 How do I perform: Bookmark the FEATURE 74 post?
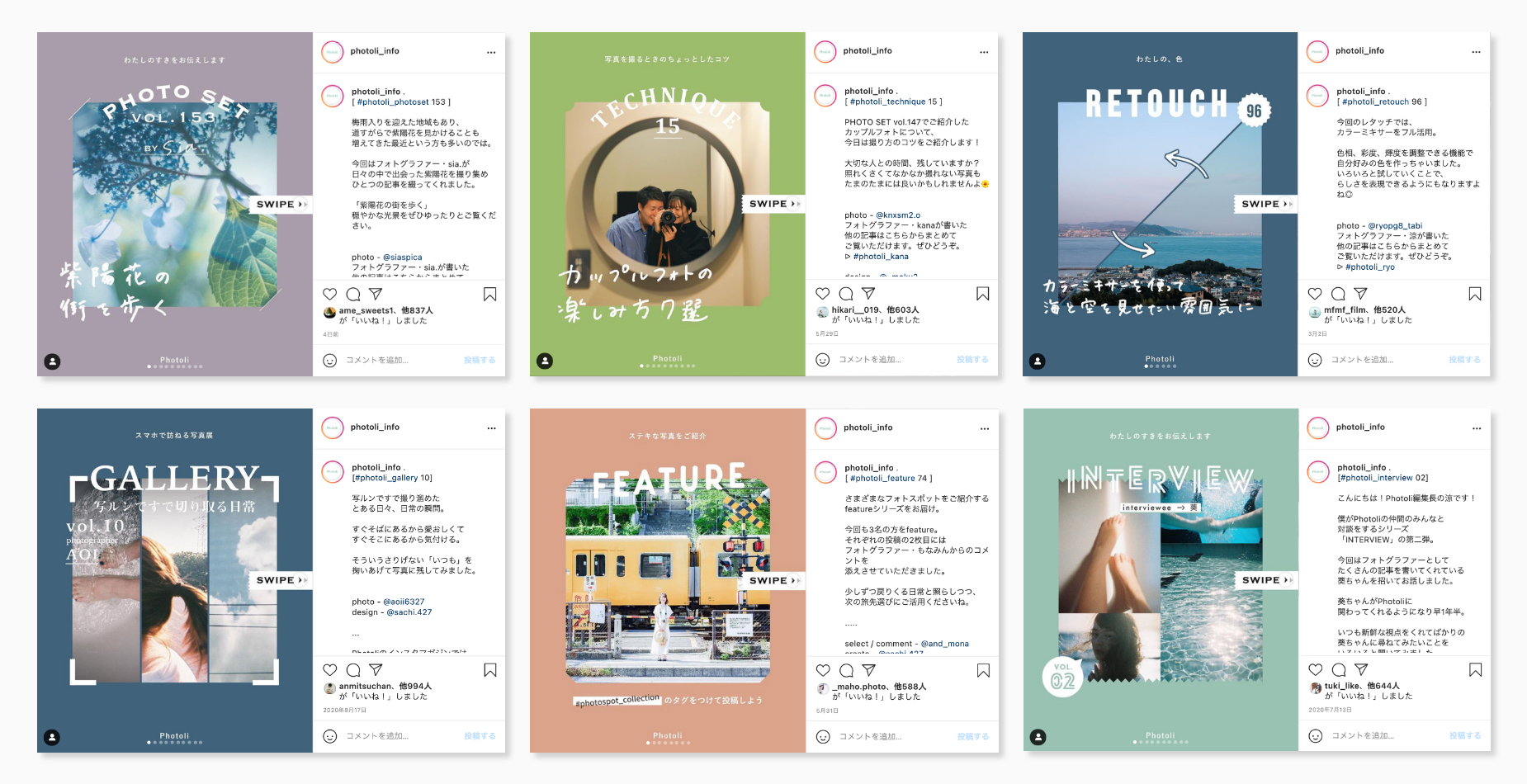pyautogui.click(x=983, y=671)
